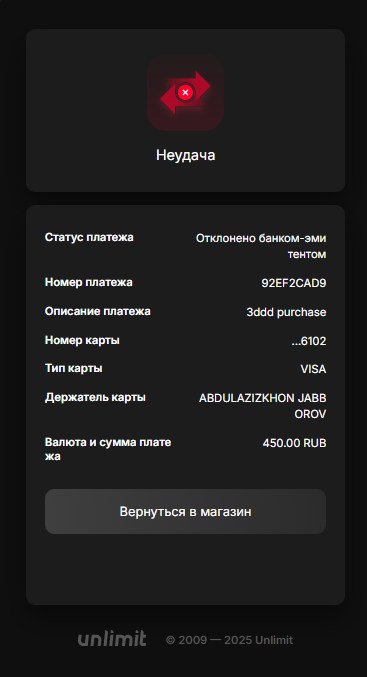The image size is (367, 677).
Task: Click the red X error badge
Action: click(x=185, y=92)
